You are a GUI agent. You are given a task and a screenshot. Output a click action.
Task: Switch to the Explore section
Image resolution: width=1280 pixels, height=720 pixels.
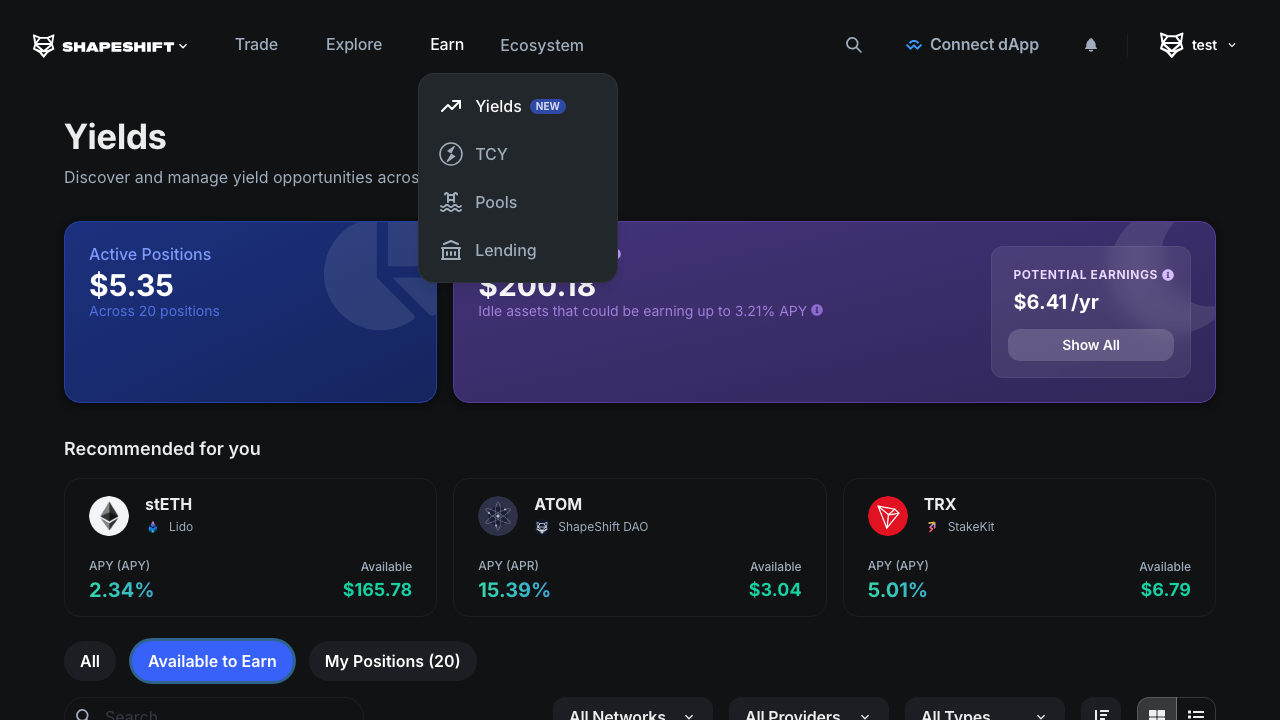pos(353,44)
